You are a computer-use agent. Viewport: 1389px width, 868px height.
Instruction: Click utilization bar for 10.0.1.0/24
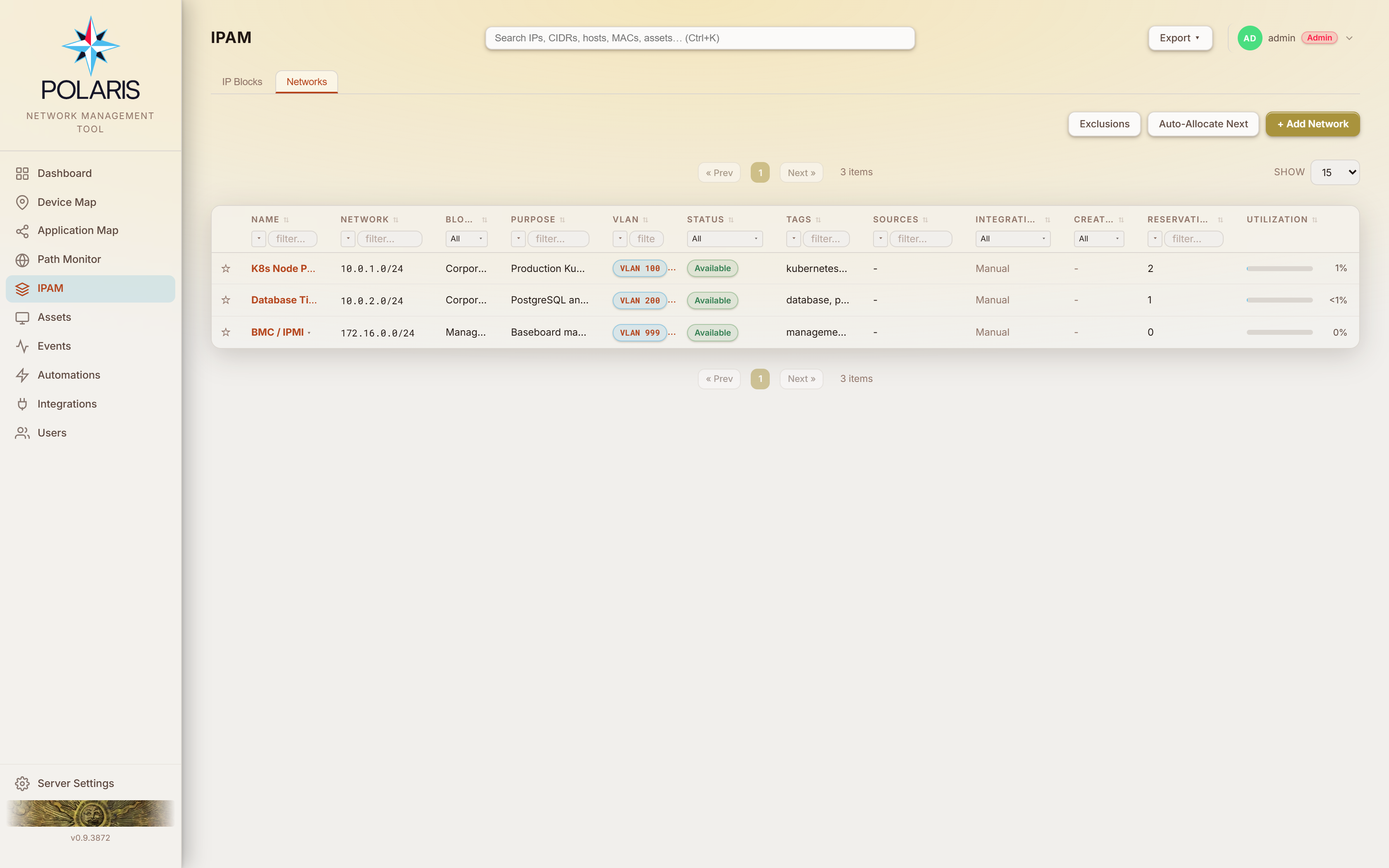click(x=1279, y=268)
